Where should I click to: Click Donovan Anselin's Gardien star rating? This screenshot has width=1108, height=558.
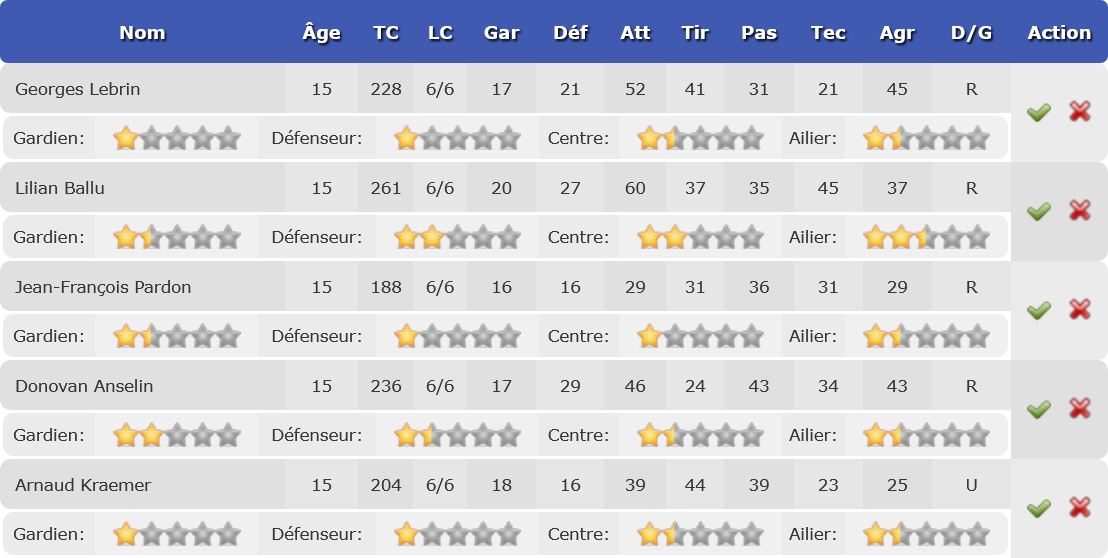pos(177,435)
